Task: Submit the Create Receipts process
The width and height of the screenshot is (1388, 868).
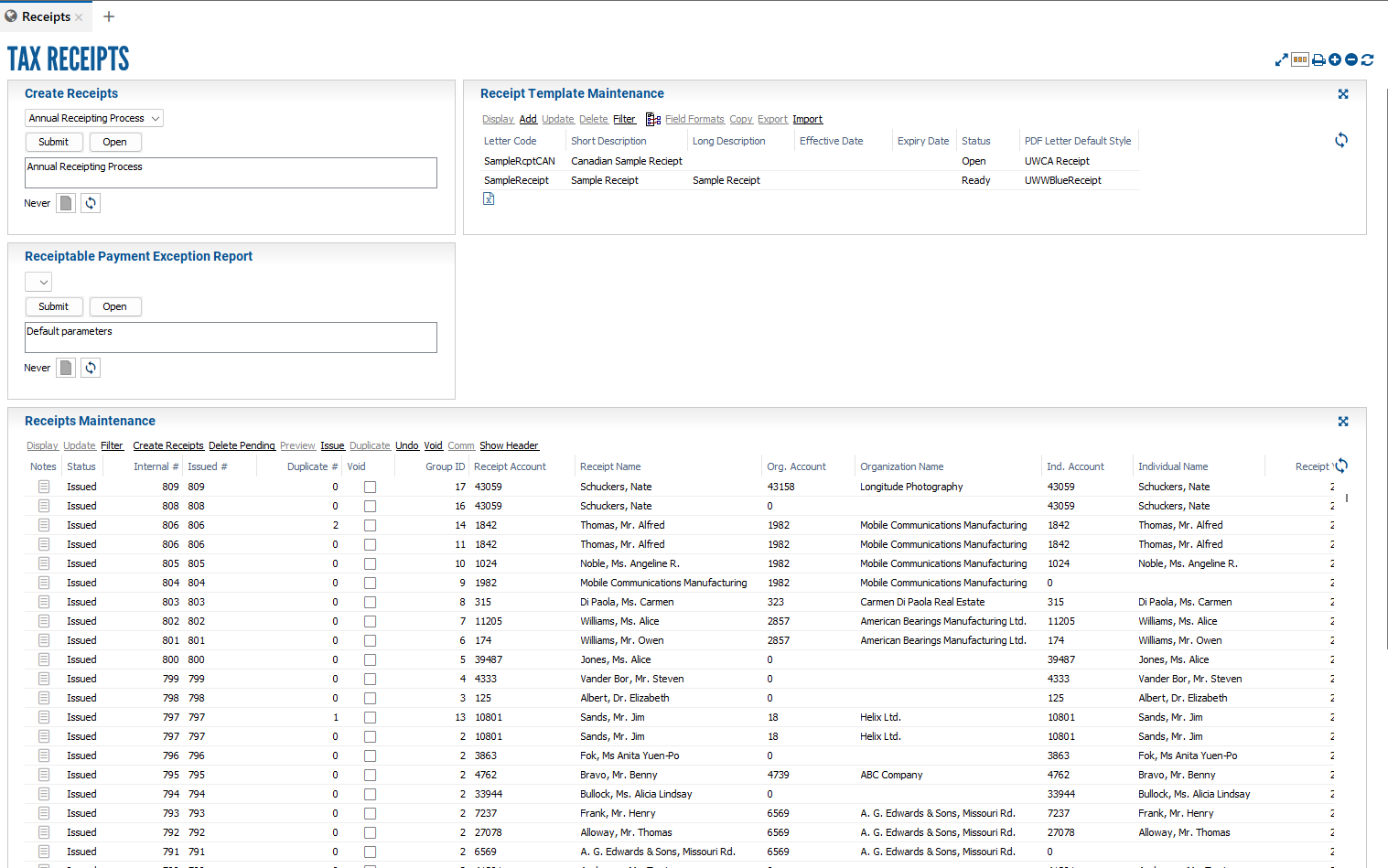Action: [54, 142]
